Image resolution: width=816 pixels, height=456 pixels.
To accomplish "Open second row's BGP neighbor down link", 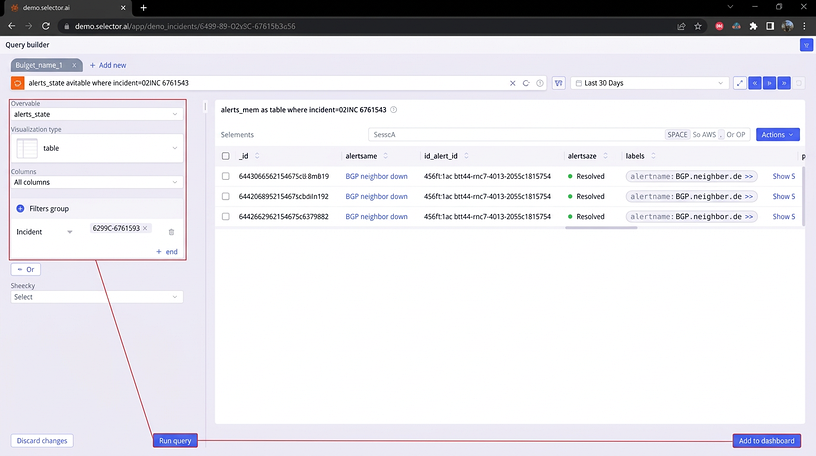I will (376, 196).
